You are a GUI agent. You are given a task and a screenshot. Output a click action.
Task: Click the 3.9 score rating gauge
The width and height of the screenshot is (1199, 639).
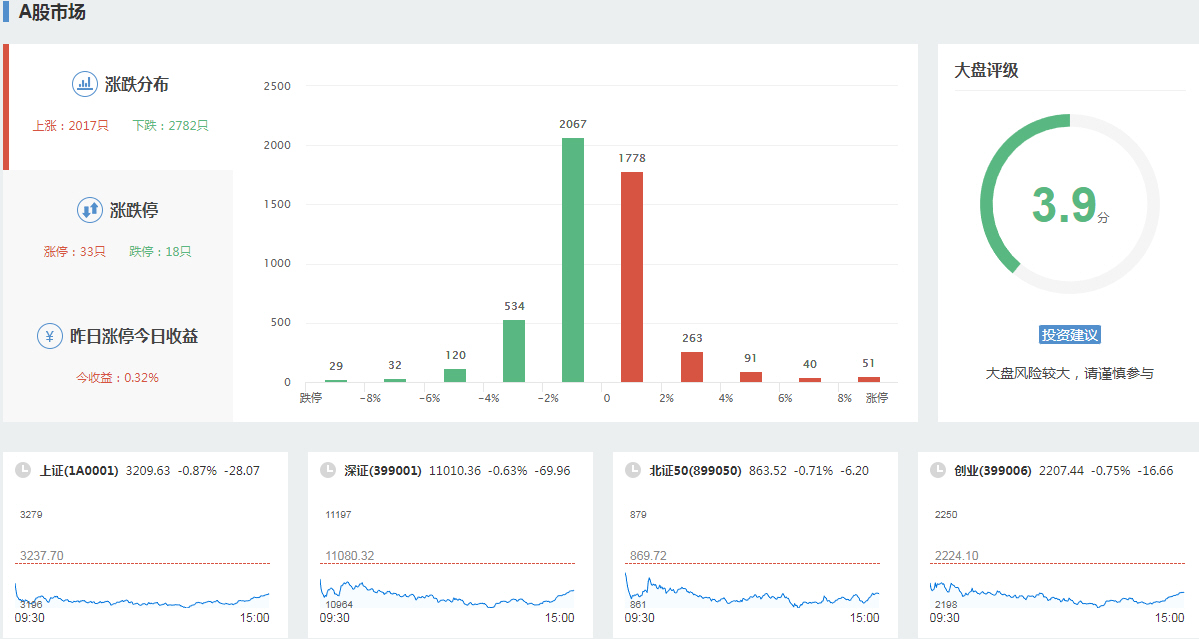[1069, 204]
